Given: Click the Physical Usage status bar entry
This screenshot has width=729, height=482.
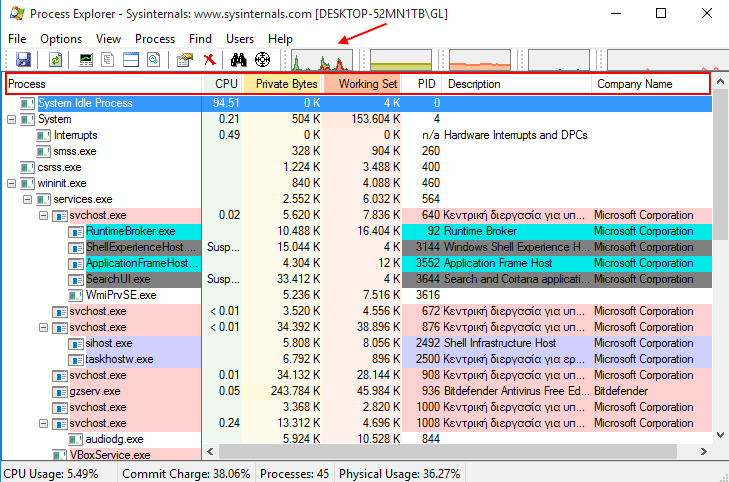Looking at the screenshot, I should [399, 474].
